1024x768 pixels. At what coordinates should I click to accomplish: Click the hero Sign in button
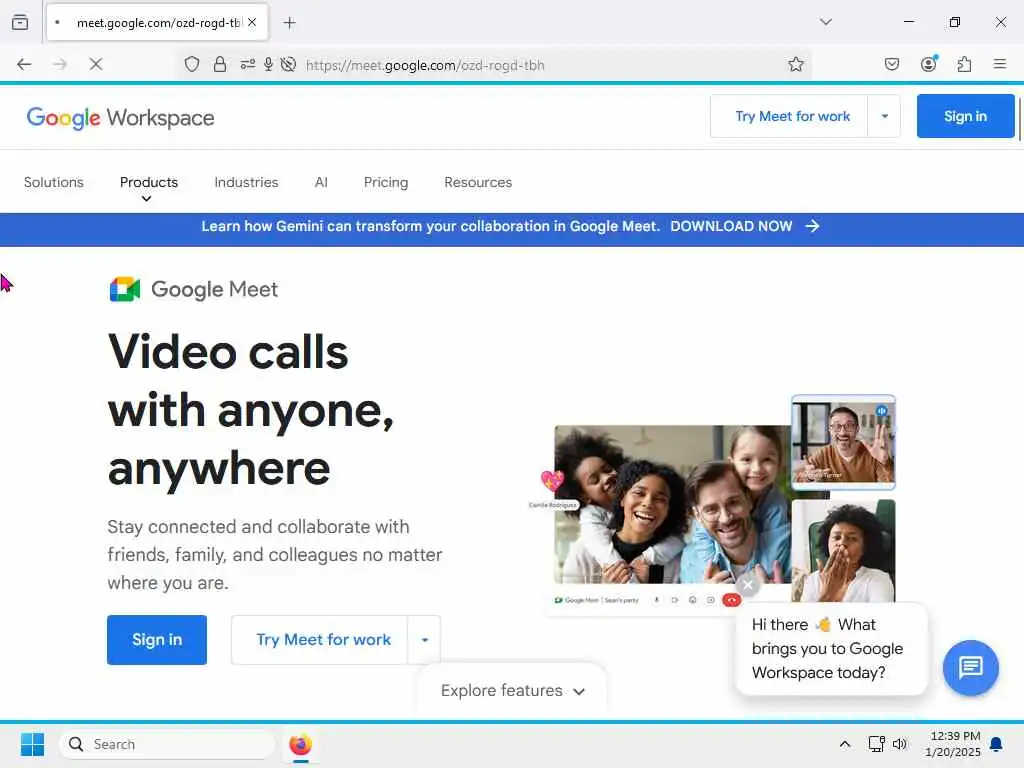coord(157,640)
